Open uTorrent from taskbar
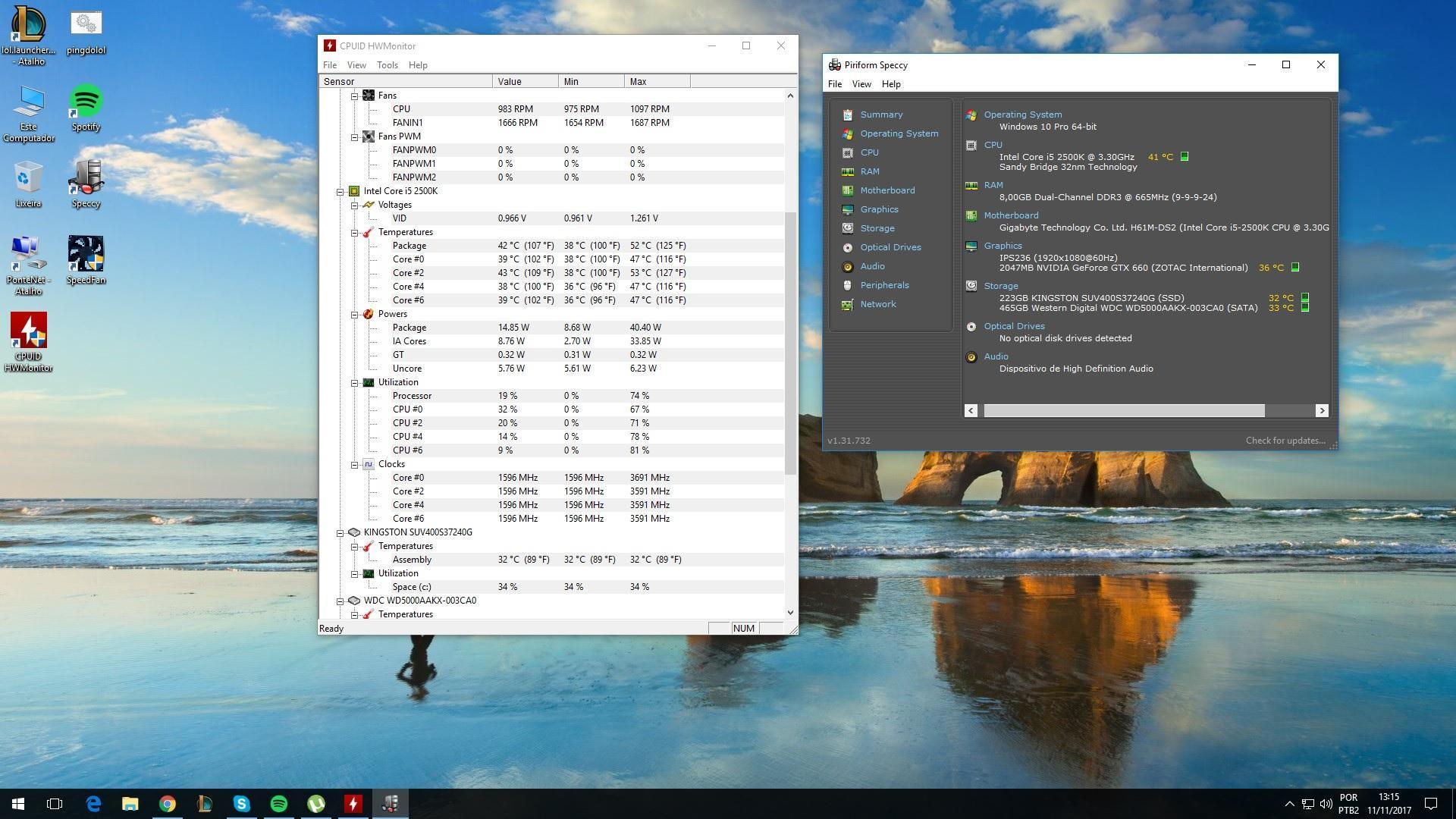 click(316, 804)
